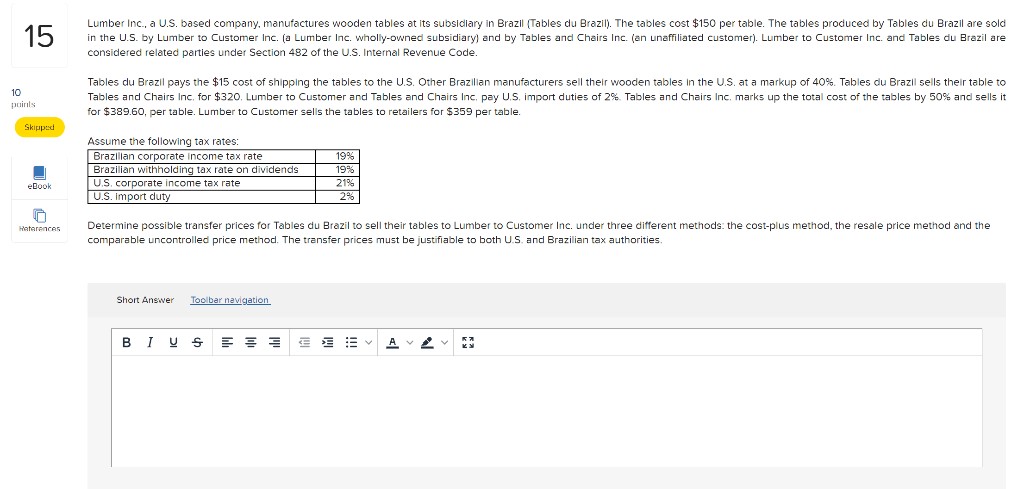Open the References resource
The width and height of the screenshot is (1024, 489).
click(39, 221)
